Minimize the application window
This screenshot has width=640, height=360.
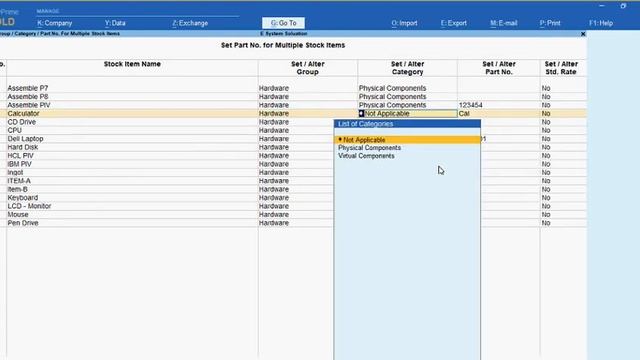point(602,6)
